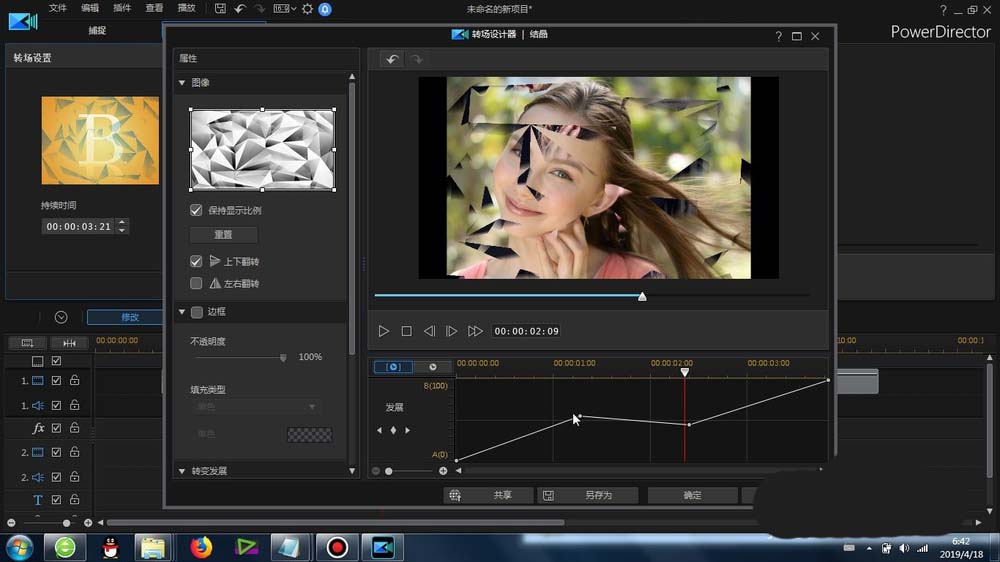
Task: Click undo arrow in transition designer toolbar
Action: coord(392,60)
